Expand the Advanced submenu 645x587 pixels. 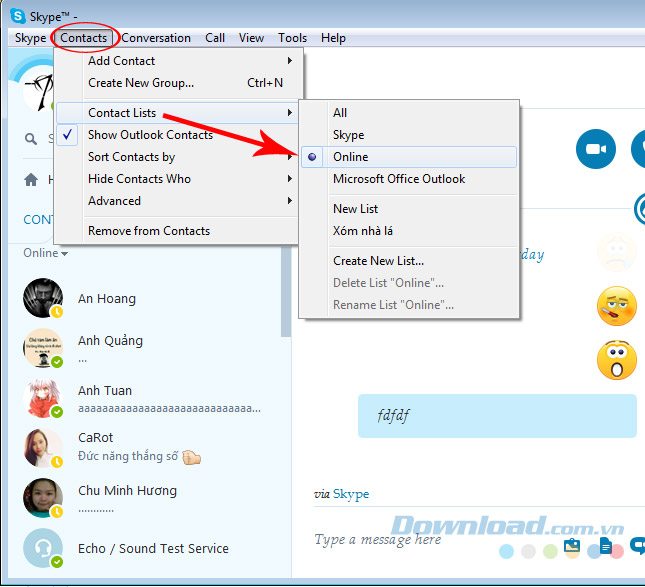click(x=177, y=201)
